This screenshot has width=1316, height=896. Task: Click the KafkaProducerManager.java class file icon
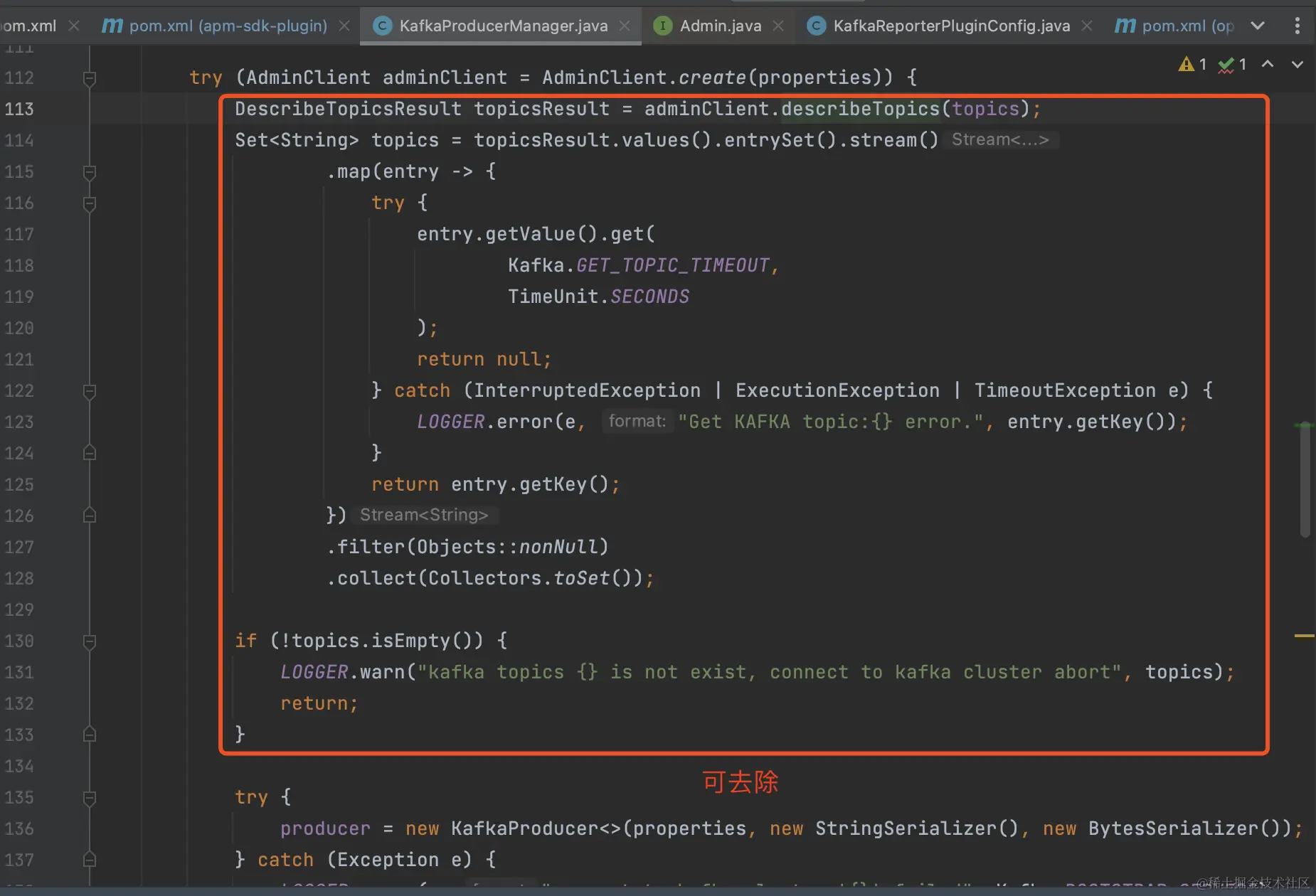pos(382,26)
